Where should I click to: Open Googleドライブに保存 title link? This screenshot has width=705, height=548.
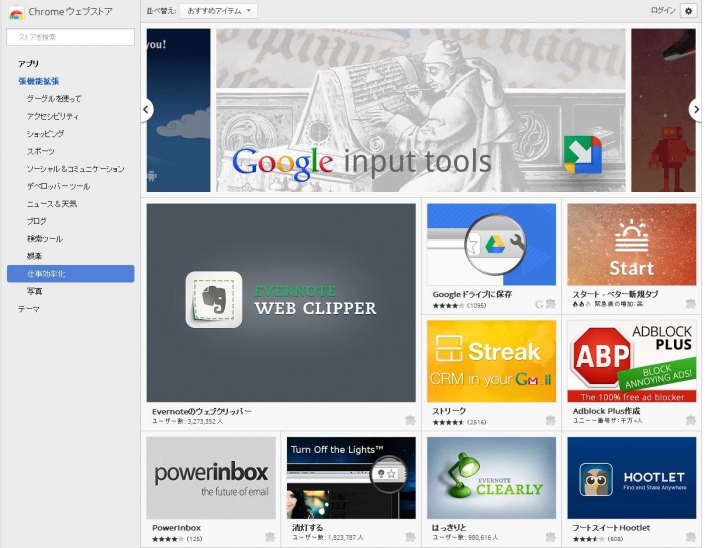tap(472, 294)
